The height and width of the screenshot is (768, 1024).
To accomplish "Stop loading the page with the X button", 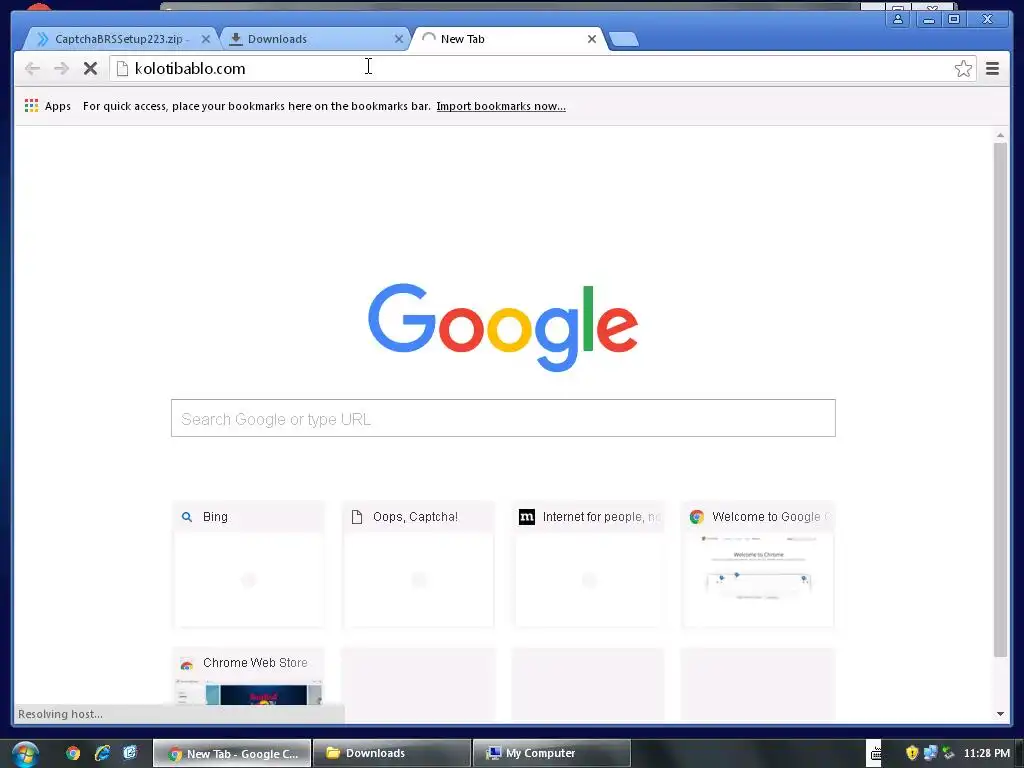I will pos(90,69).
